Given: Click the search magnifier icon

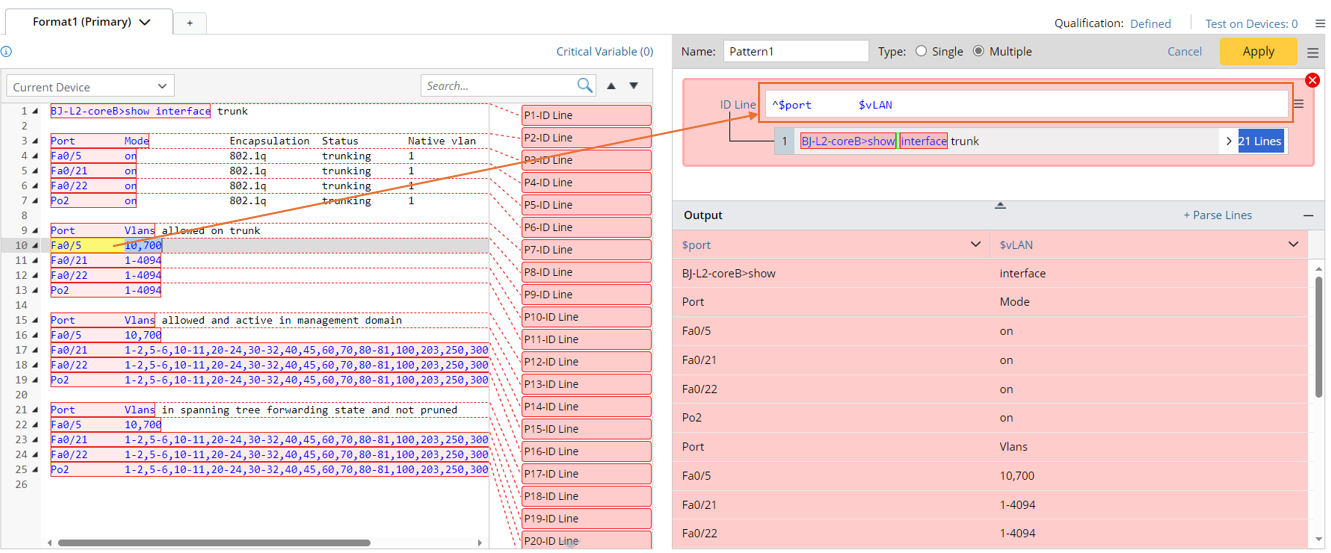Looking at the screenshot, I should click(x=584, y=86).
